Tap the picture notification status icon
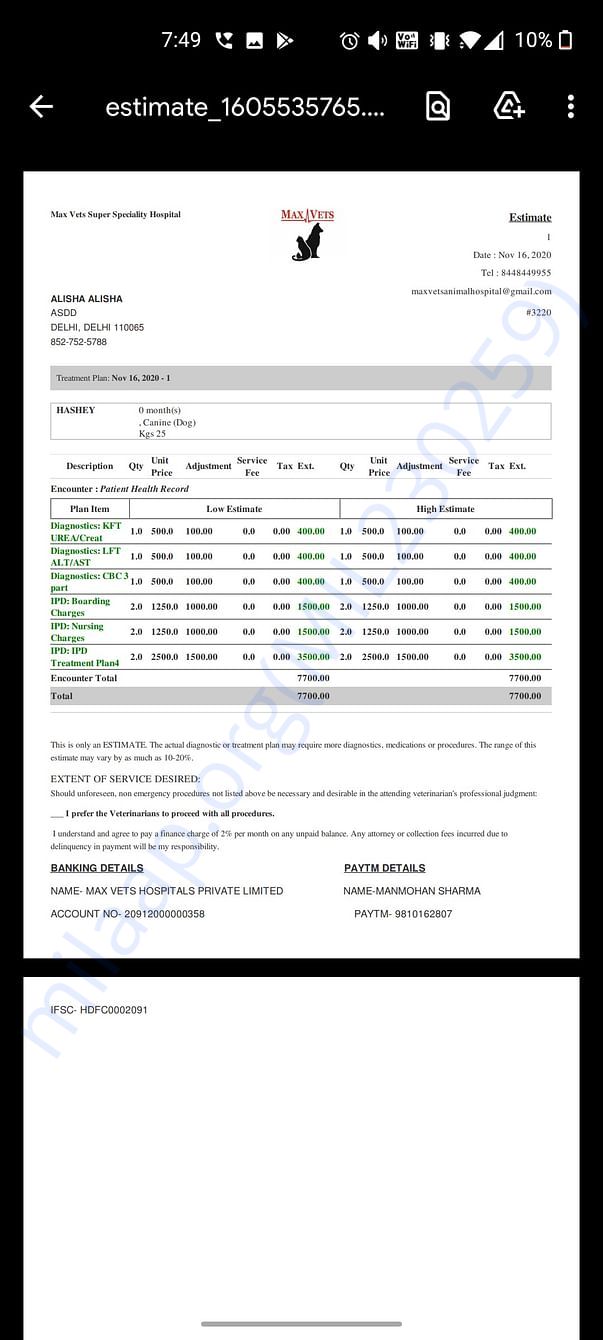This screenshot has height=1340, width=603. [x=254, y=41]
